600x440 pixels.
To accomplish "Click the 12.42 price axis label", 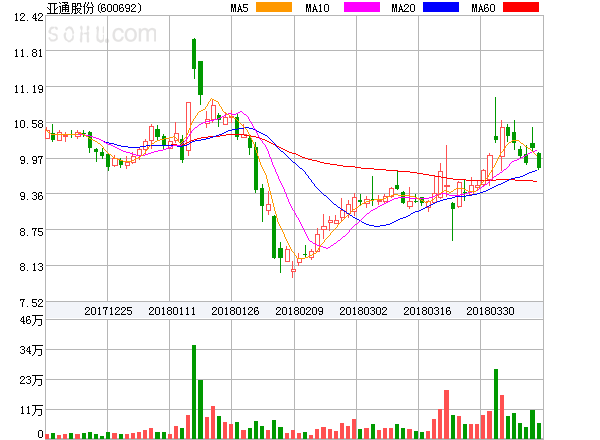I will tap(29, 17).
